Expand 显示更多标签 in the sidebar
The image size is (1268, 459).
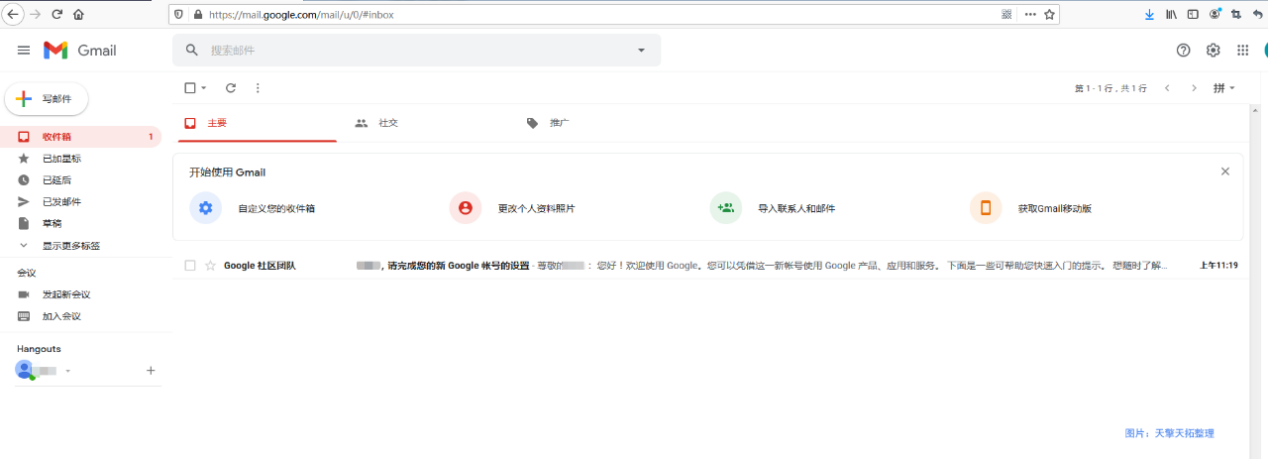(x=70, y=246)
